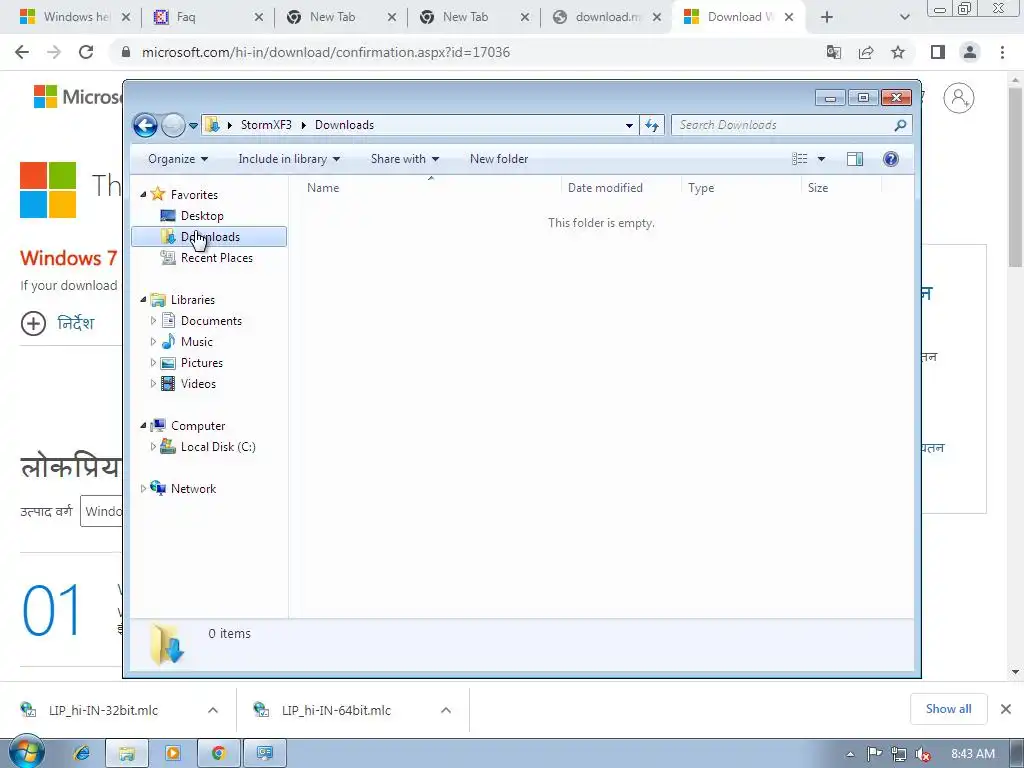
Task: Click StormXF3 in the Explorer address path
Action: tap(266, 125)
